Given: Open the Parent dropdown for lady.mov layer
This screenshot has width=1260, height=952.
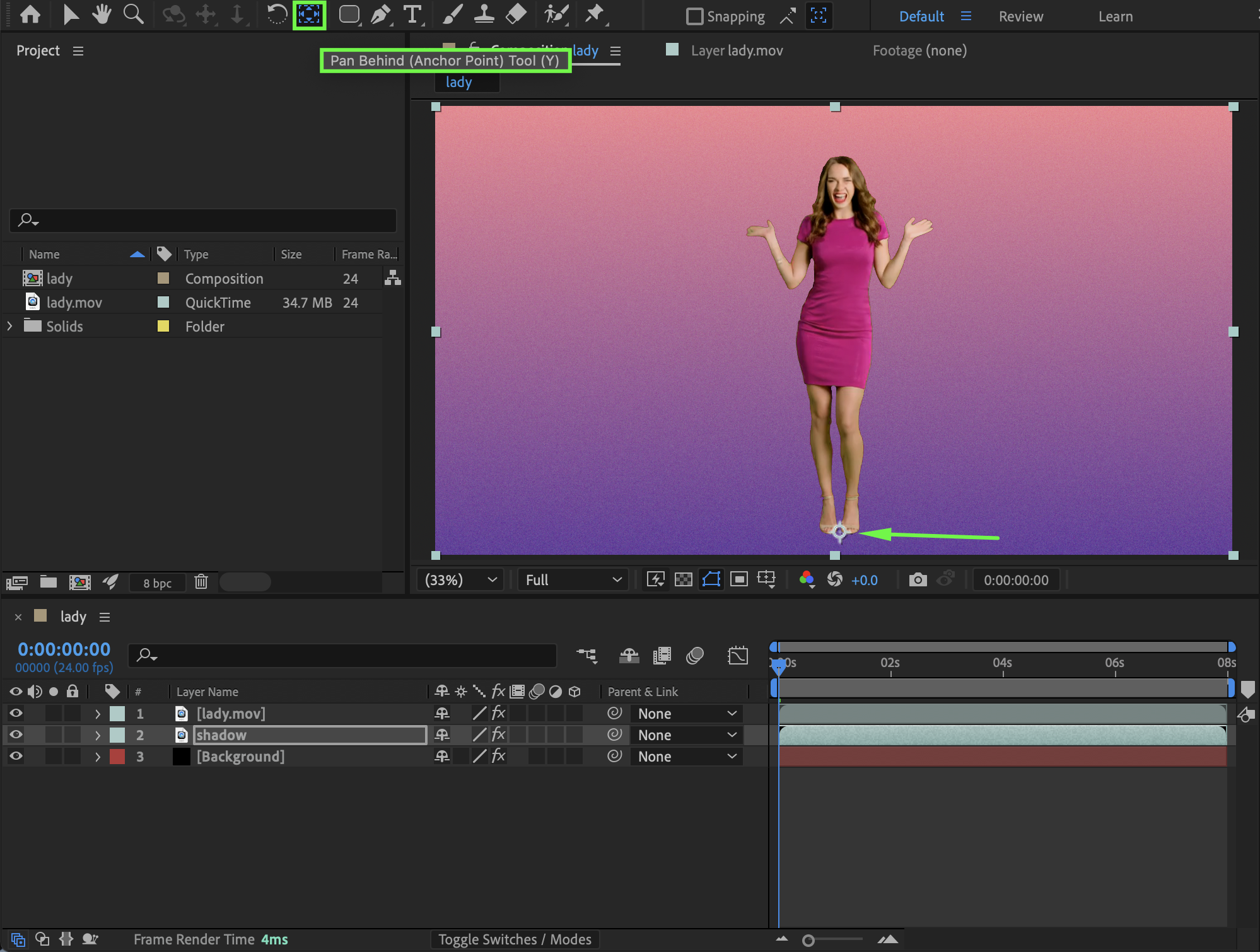Looking at the screenshot, I should [686, 714].
